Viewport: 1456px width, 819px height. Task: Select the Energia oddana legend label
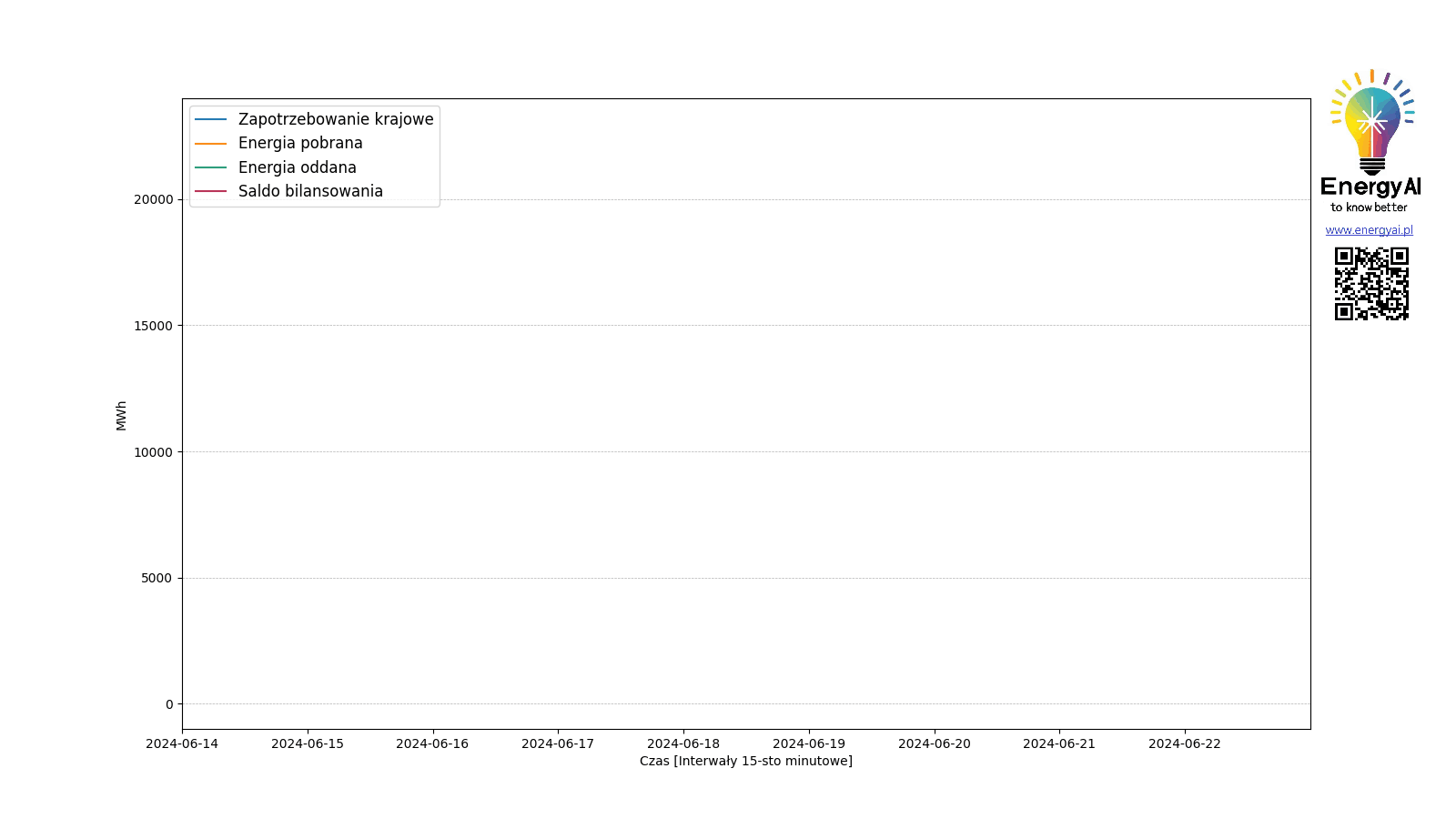298,167
